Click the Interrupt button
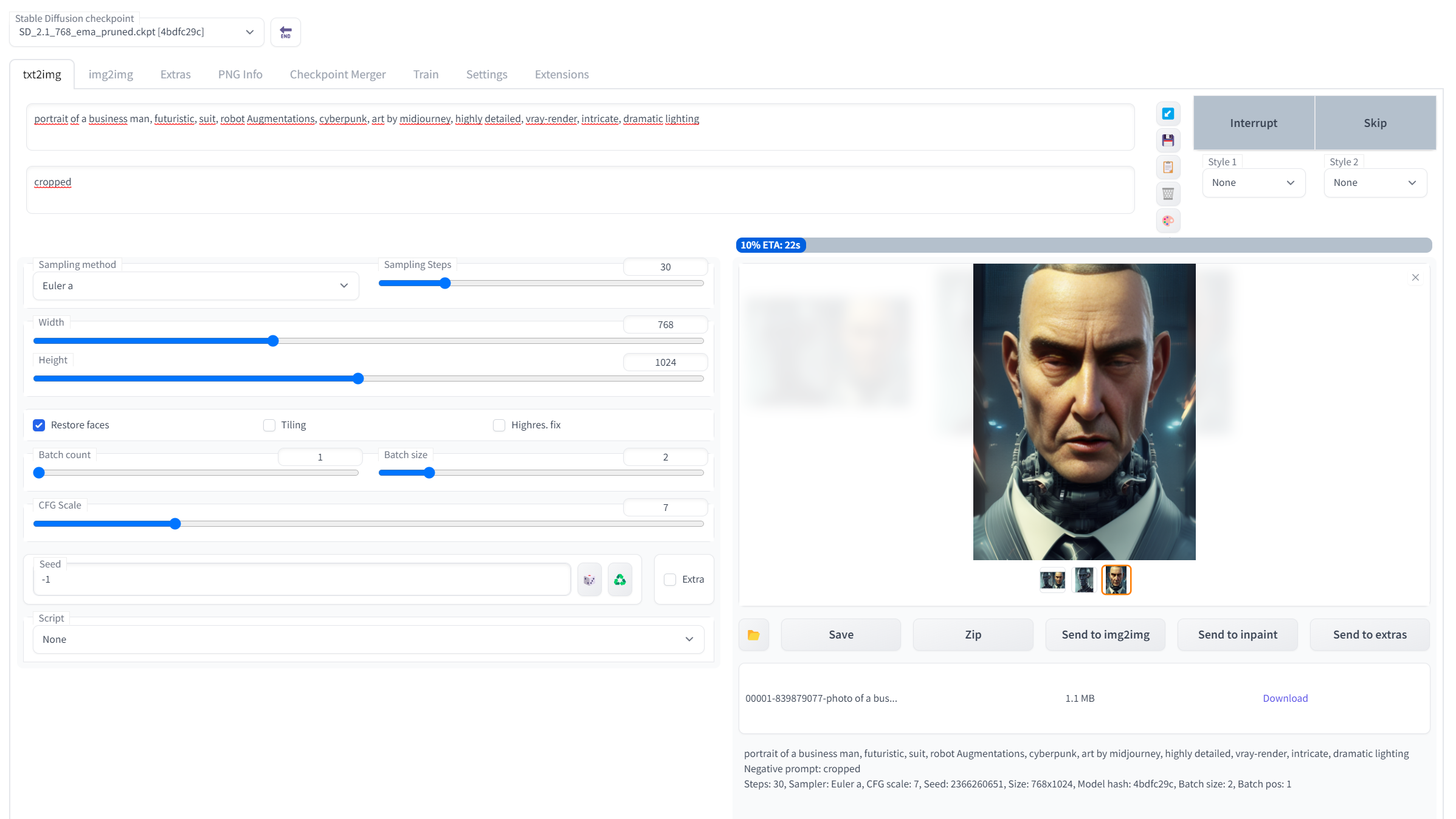1456x819 pixels. (x=1253, y=123)
